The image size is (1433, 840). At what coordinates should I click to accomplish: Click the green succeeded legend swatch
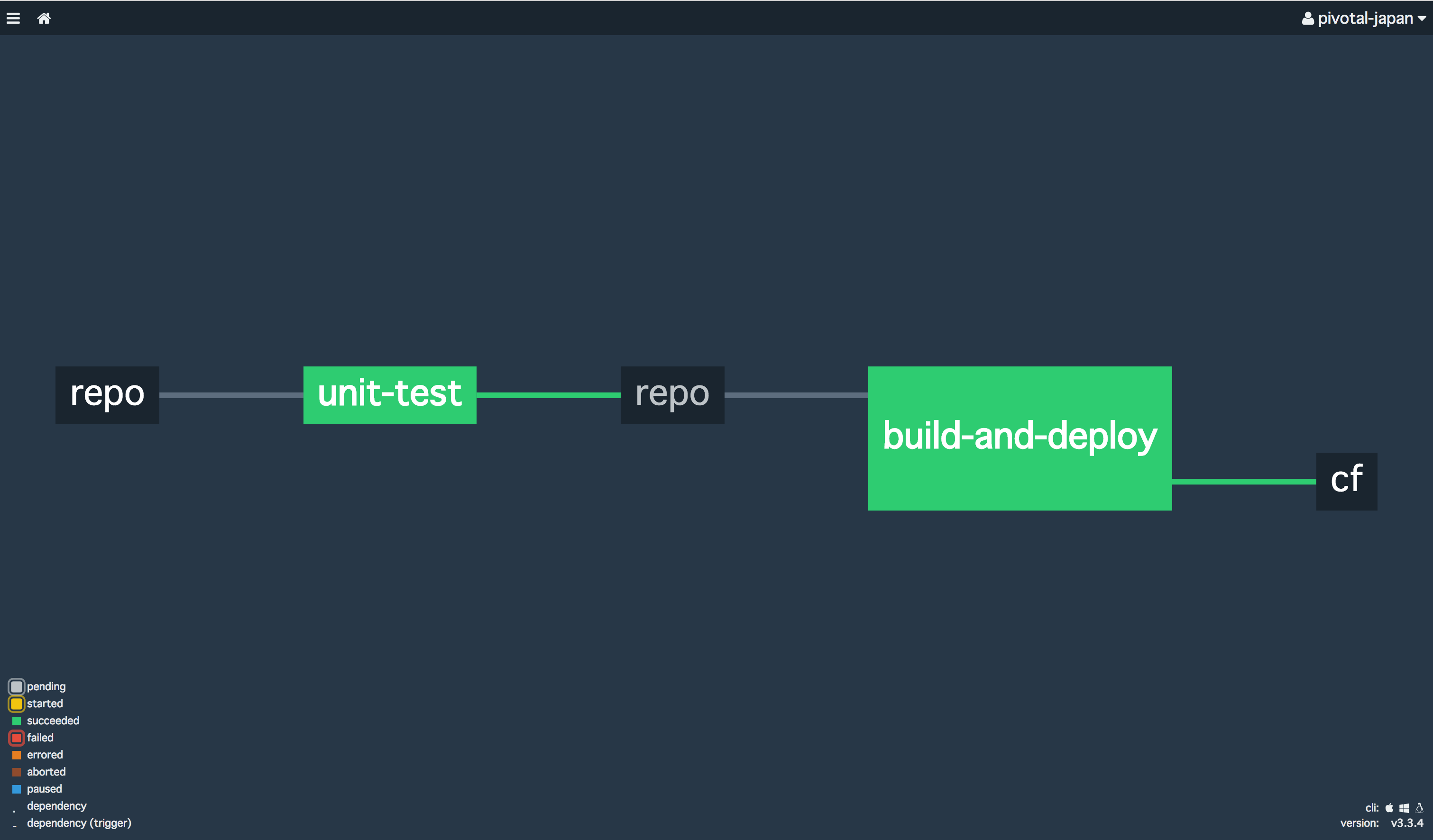tap(17, 721)
